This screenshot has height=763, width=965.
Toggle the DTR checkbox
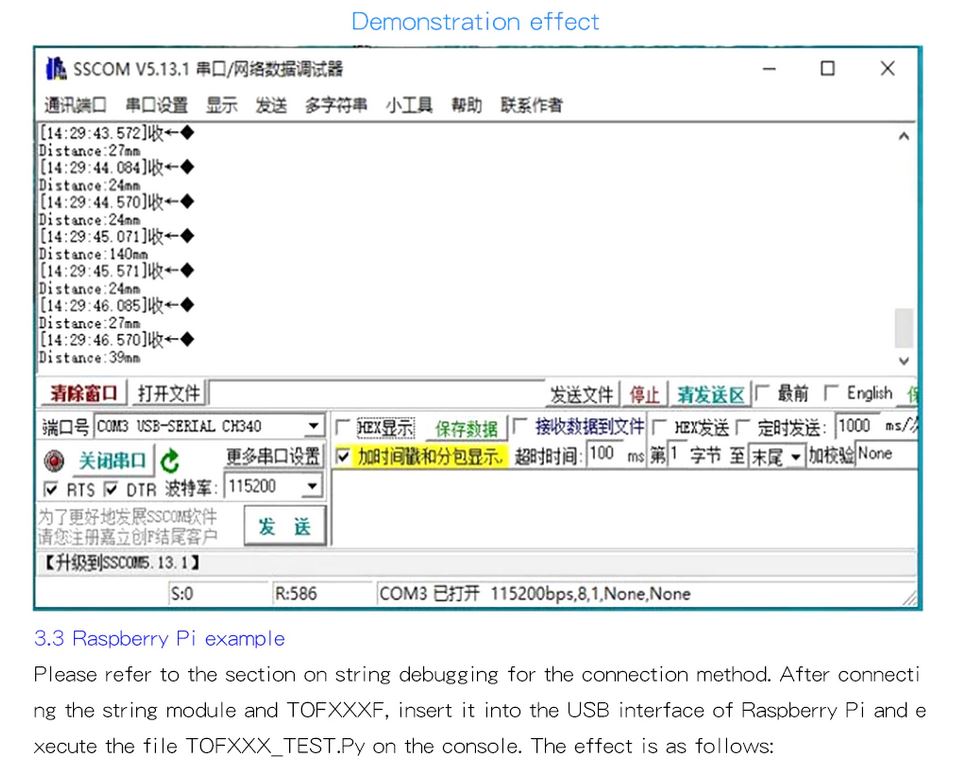[x=111, y=490]
